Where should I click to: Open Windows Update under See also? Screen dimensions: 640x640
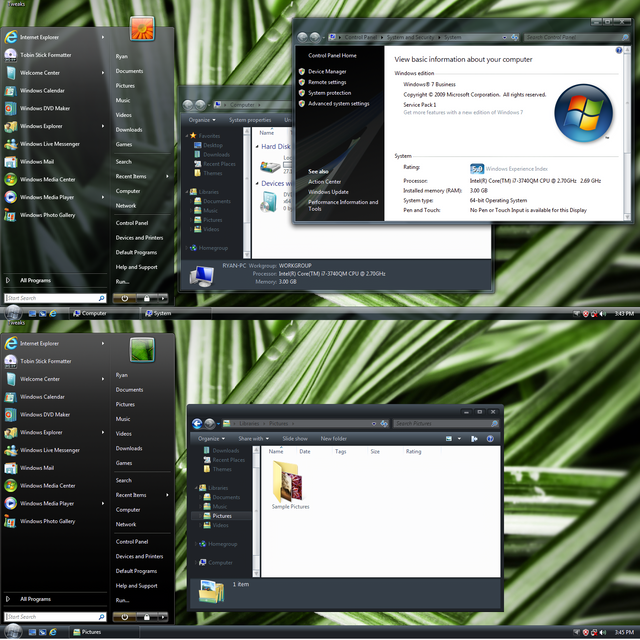[x=328, y=192]
